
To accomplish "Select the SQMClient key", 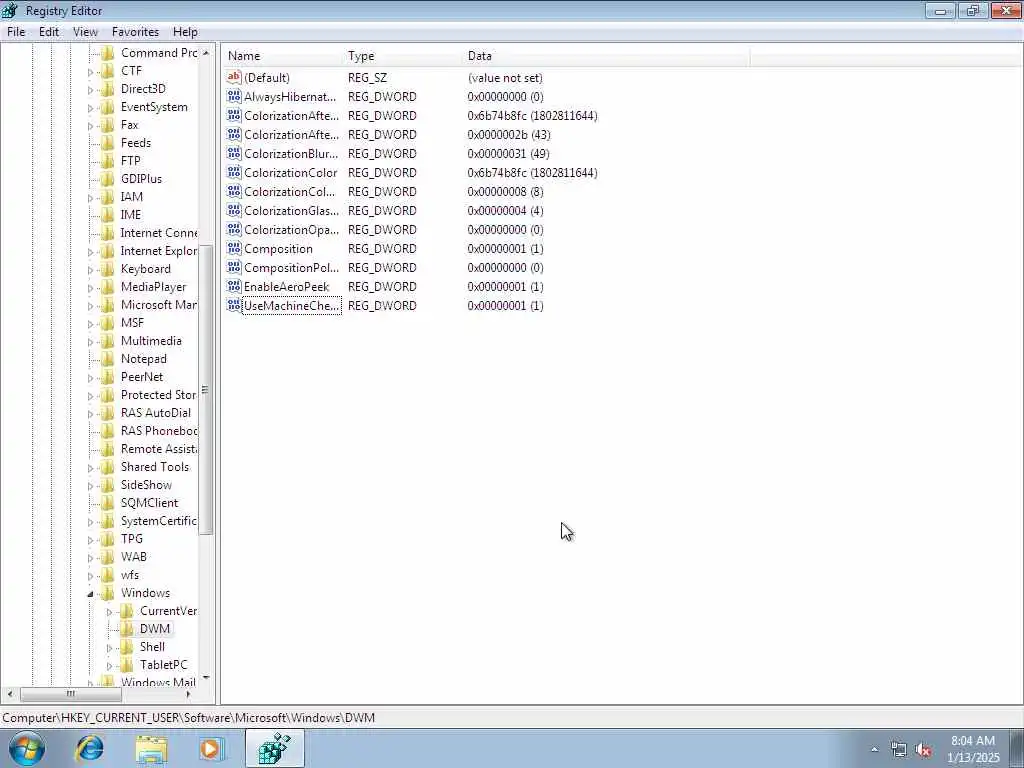I will click(150, 503).
